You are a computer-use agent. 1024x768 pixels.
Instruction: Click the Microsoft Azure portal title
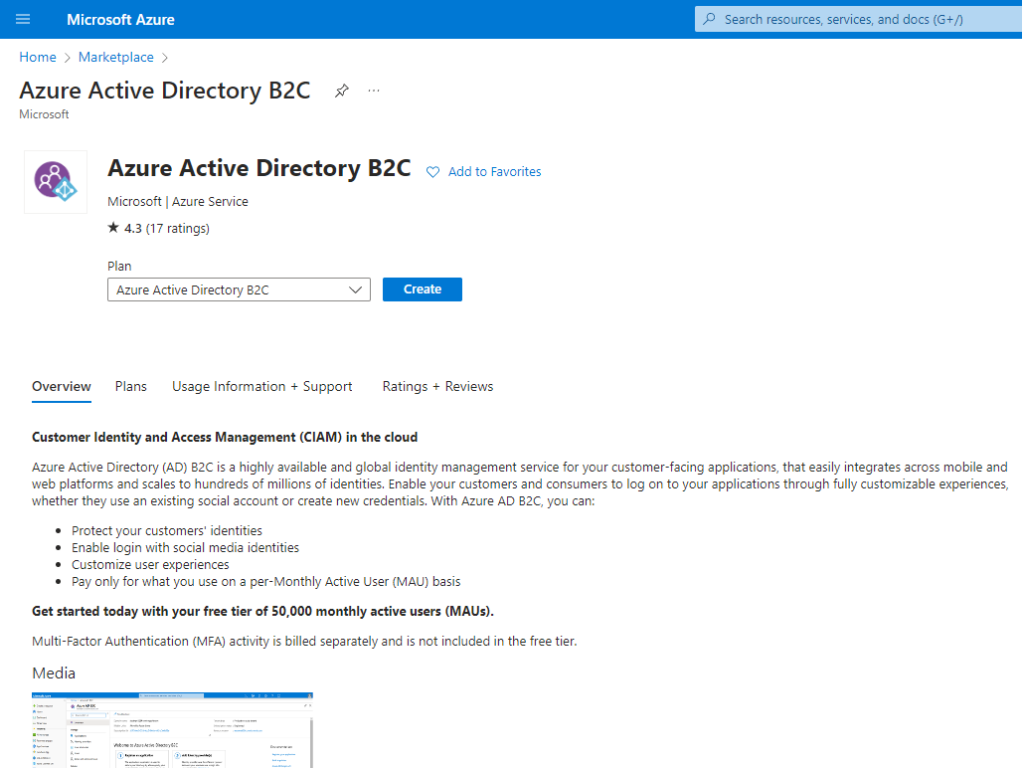(x=121, y=20)
